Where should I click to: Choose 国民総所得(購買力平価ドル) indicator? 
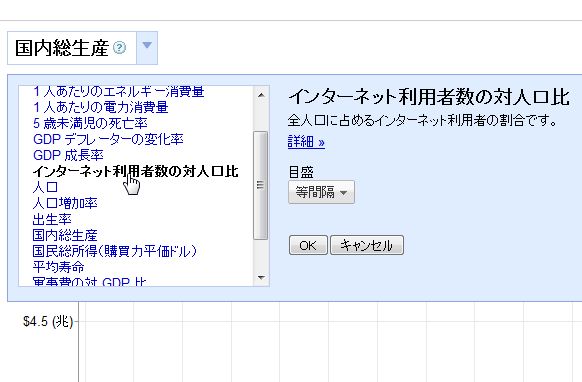pos(114,251)
